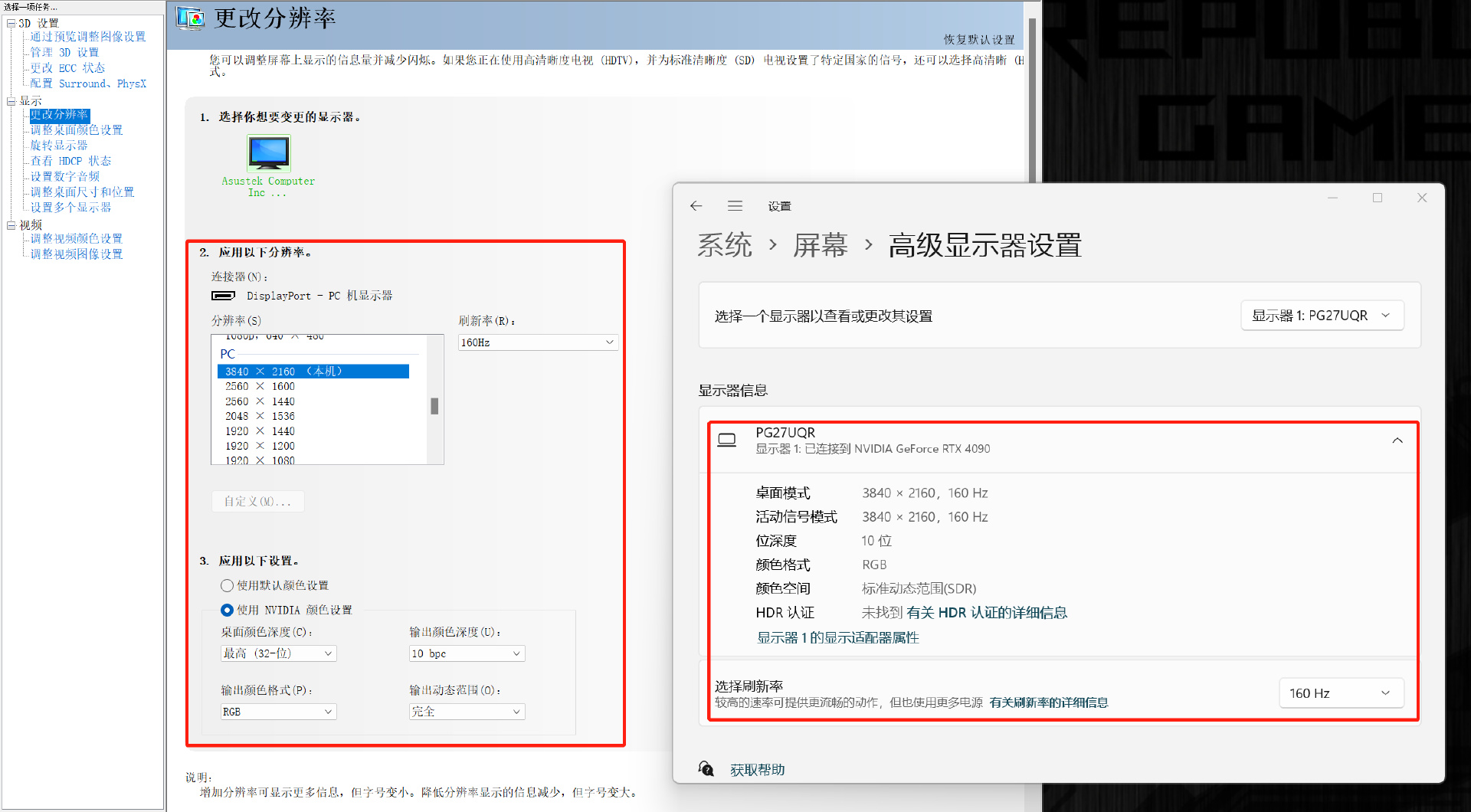
Task: Open 'View HDCP status' tree item
Action: point(70,161)
